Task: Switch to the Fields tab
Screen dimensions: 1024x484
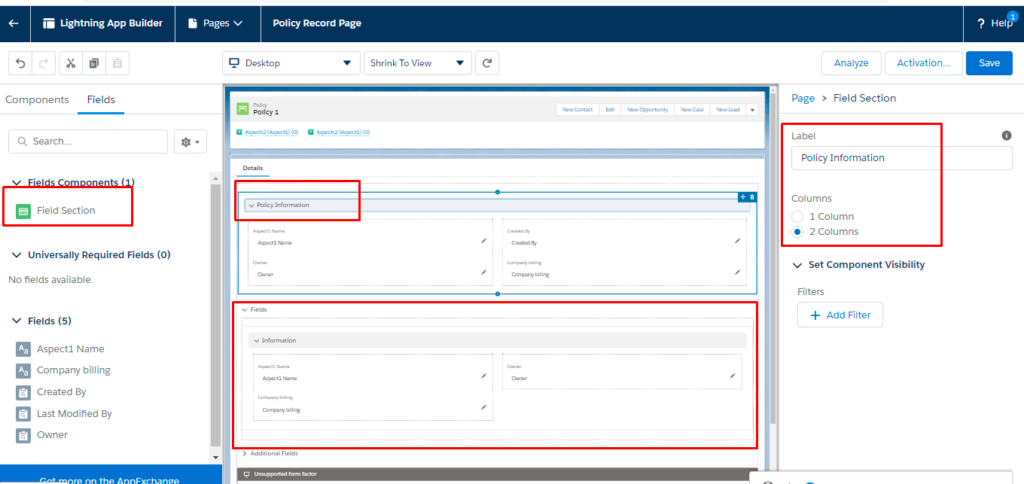Action: [101, 99]
